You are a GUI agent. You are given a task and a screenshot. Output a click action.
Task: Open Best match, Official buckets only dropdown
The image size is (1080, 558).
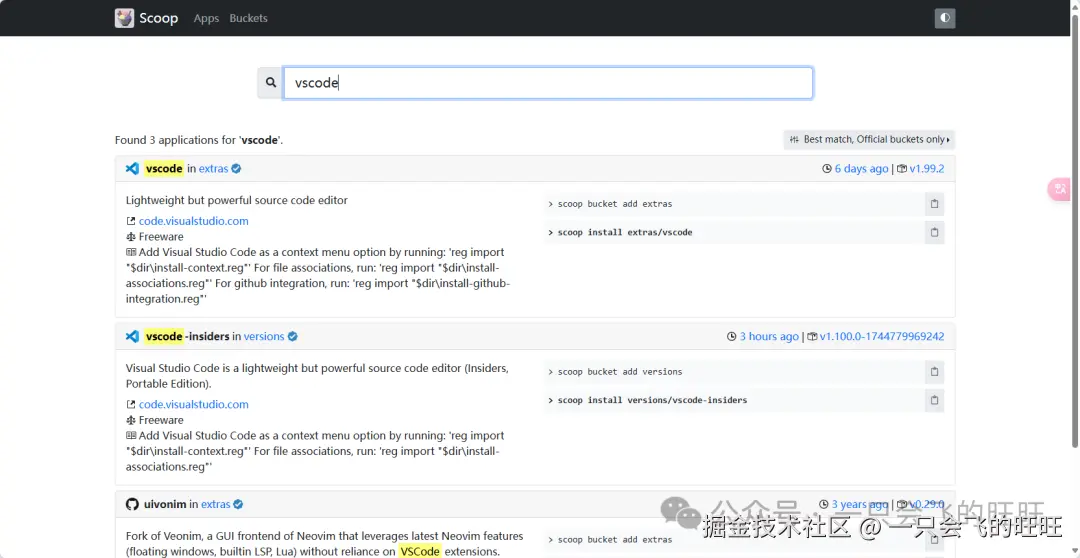869,139
